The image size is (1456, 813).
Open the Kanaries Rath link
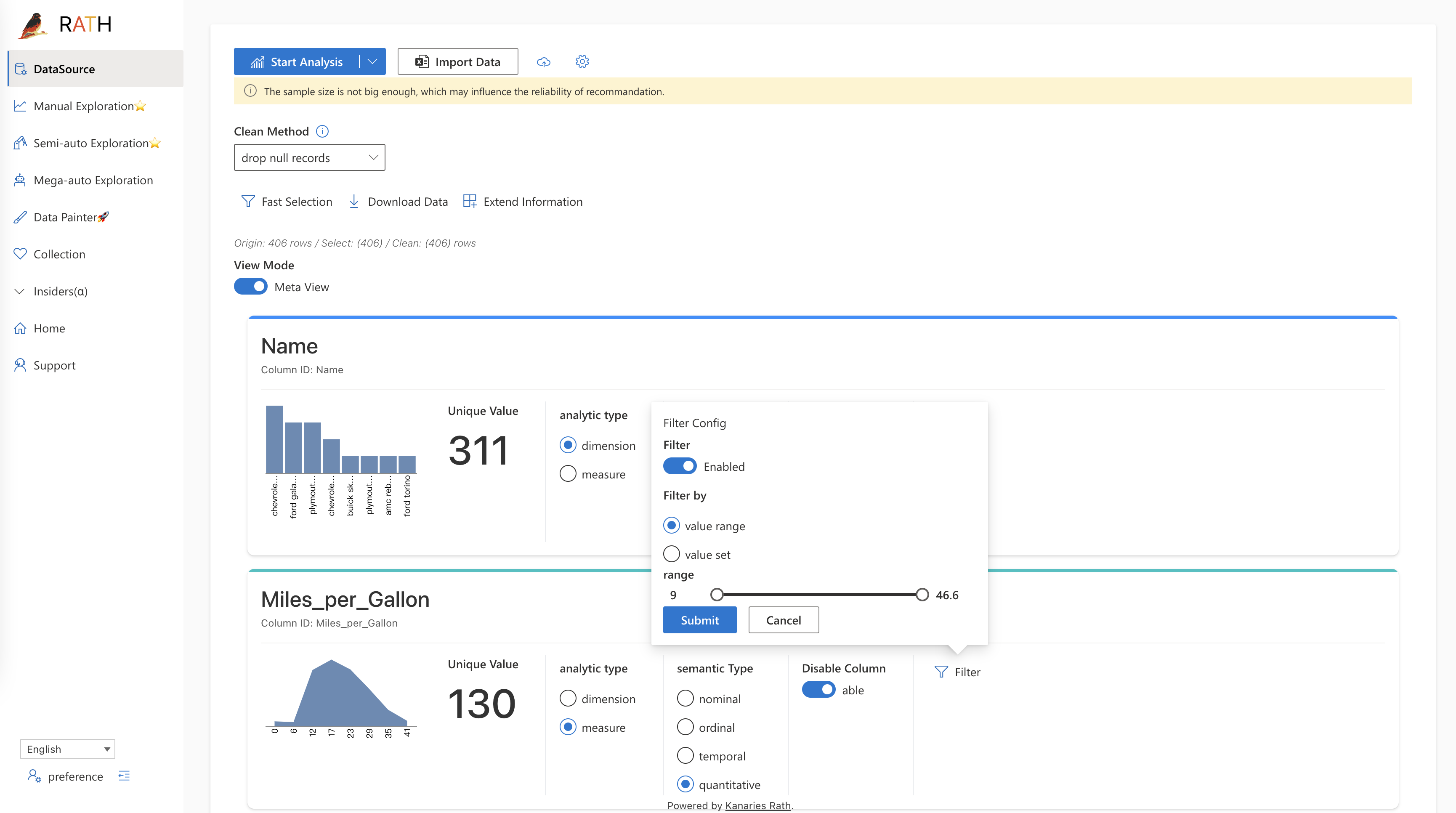[757, 805]
